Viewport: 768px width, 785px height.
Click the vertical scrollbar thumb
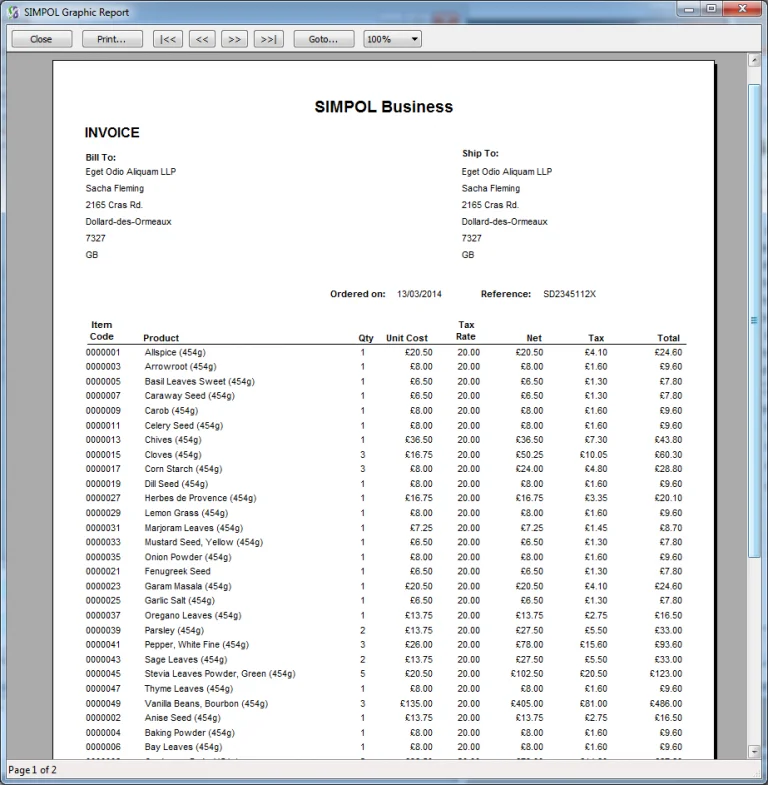(x=755, y=320)
